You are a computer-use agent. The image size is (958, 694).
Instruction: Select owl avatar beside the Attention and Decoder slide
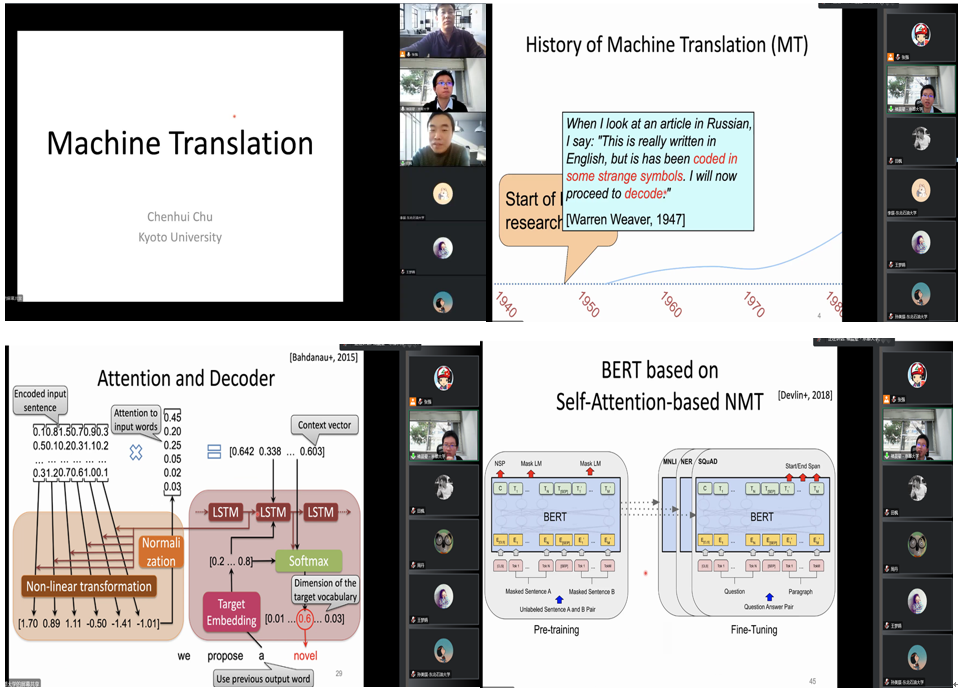point(444,542)
